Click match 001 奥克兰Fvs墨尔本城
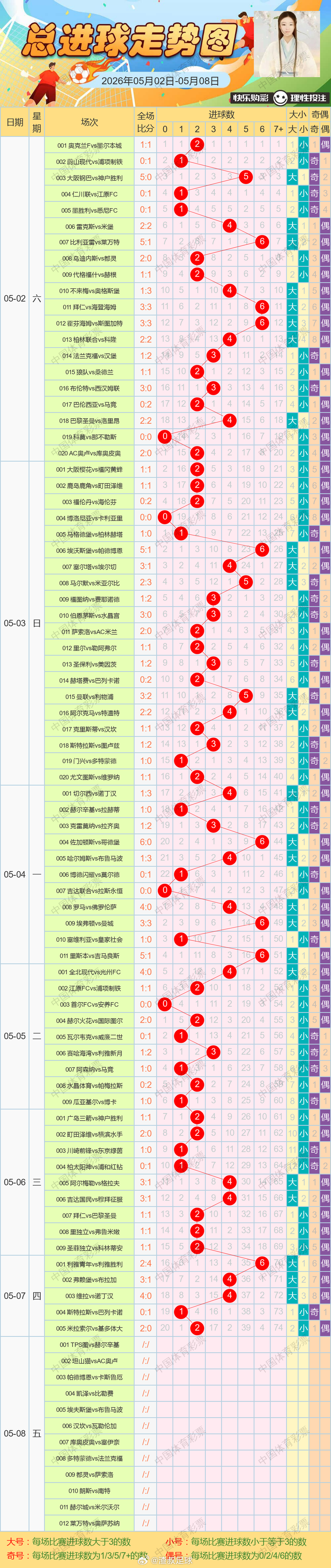 tap(89, 146)
